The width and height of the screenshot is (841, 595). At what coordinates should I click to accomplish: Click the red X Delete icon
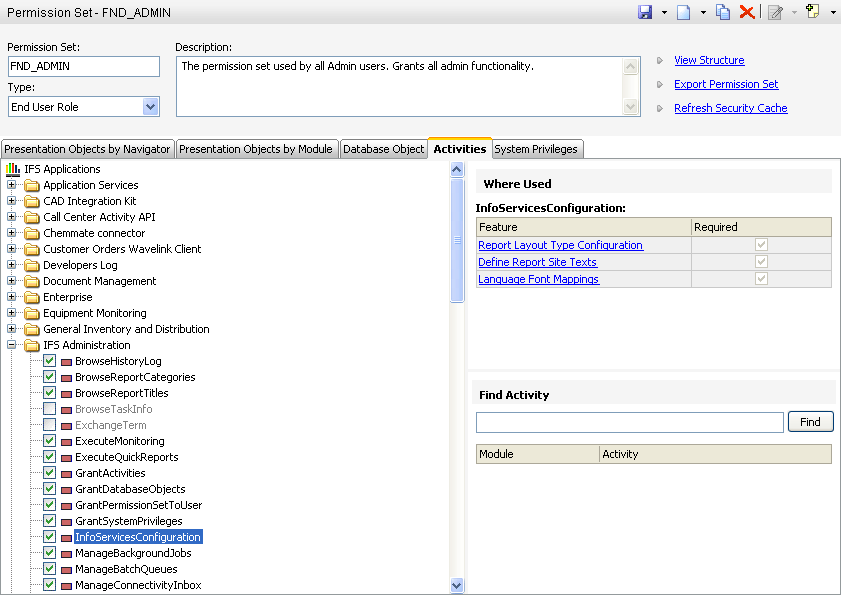pos(746,12)
